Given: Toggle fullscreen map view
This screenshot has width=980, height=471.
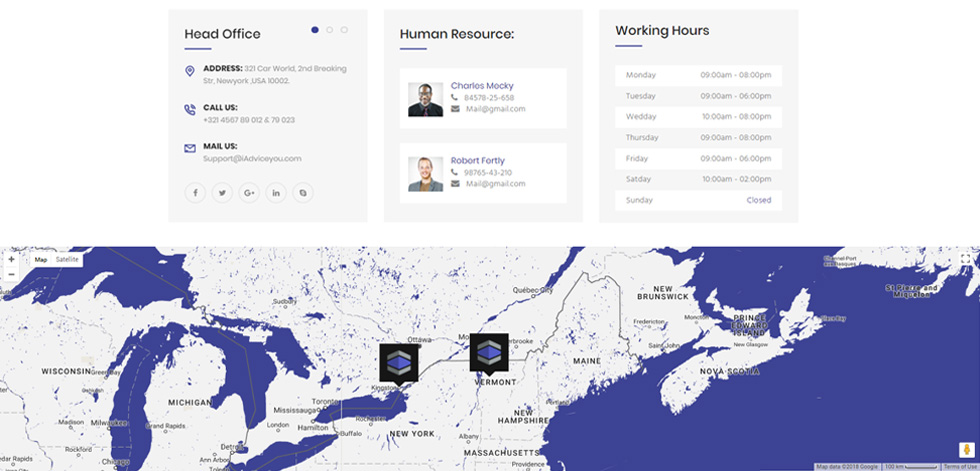Looking at the screenshot, I should 966,259.
